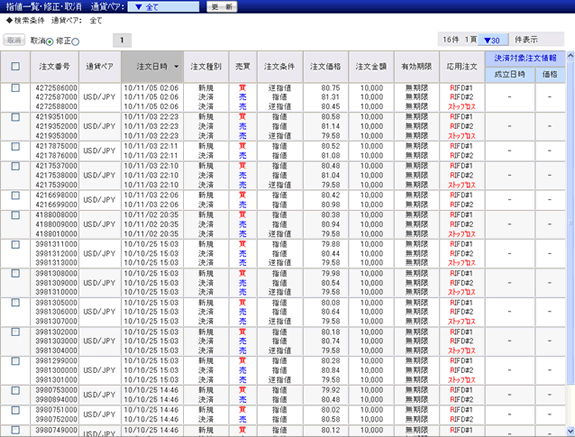The width and height of the screenshot is (575, 437).
Task: Go to page 1 button
Action: pyautogui.click(x=122, y=40)
